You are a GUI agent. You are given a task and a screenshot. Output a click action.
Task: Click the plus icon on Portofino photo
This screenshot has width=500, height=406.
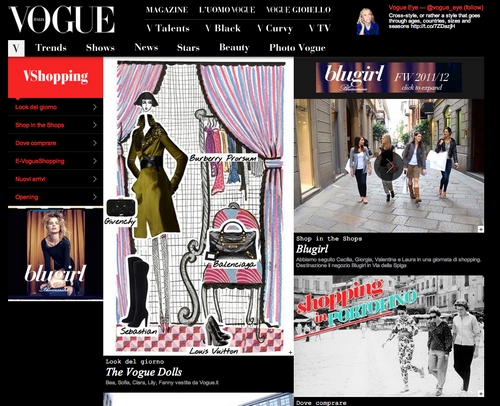[481, 393]
